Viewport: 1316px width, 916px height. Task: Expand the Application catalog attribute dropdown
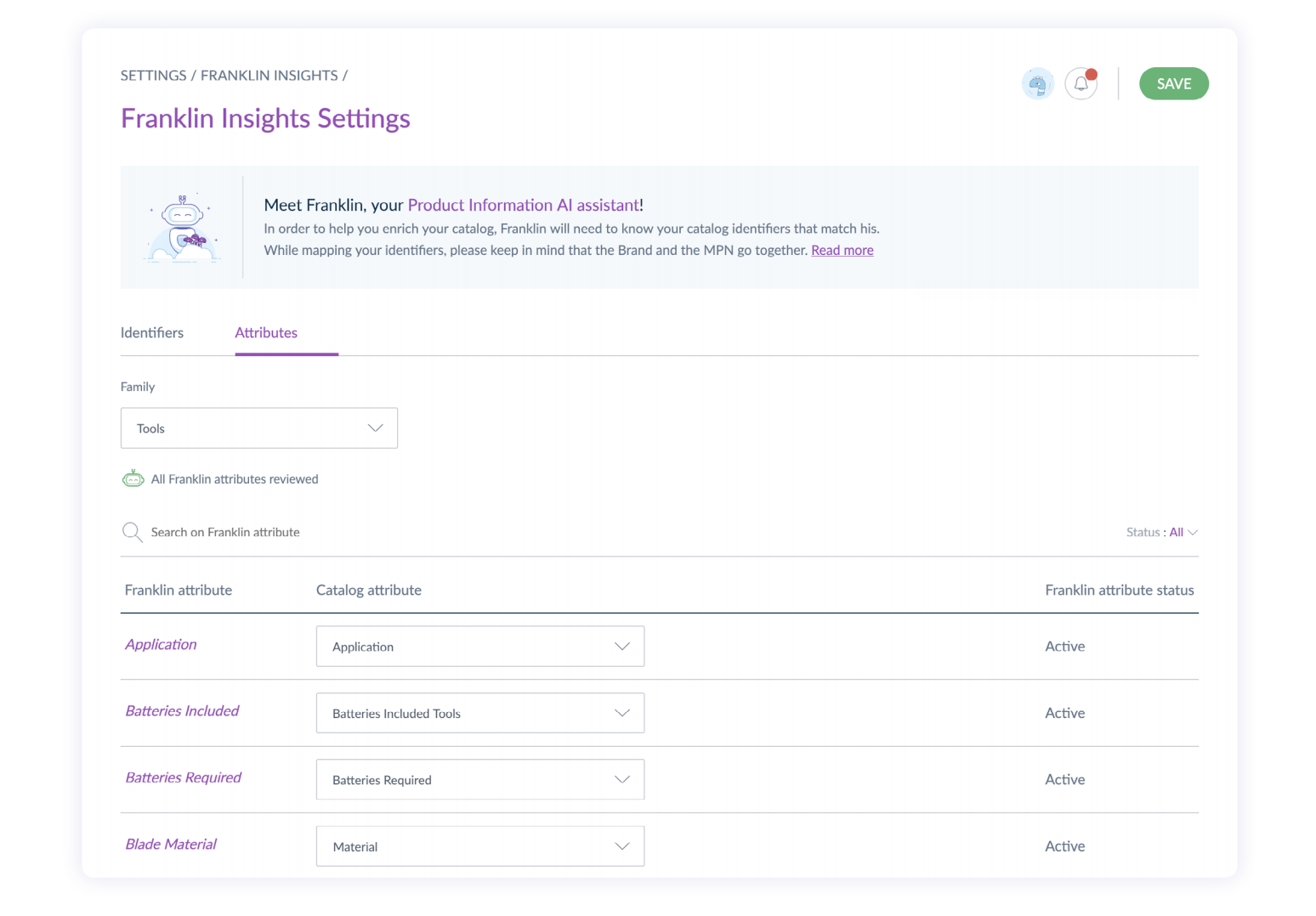pyautogui.click(x=480, y=647)
